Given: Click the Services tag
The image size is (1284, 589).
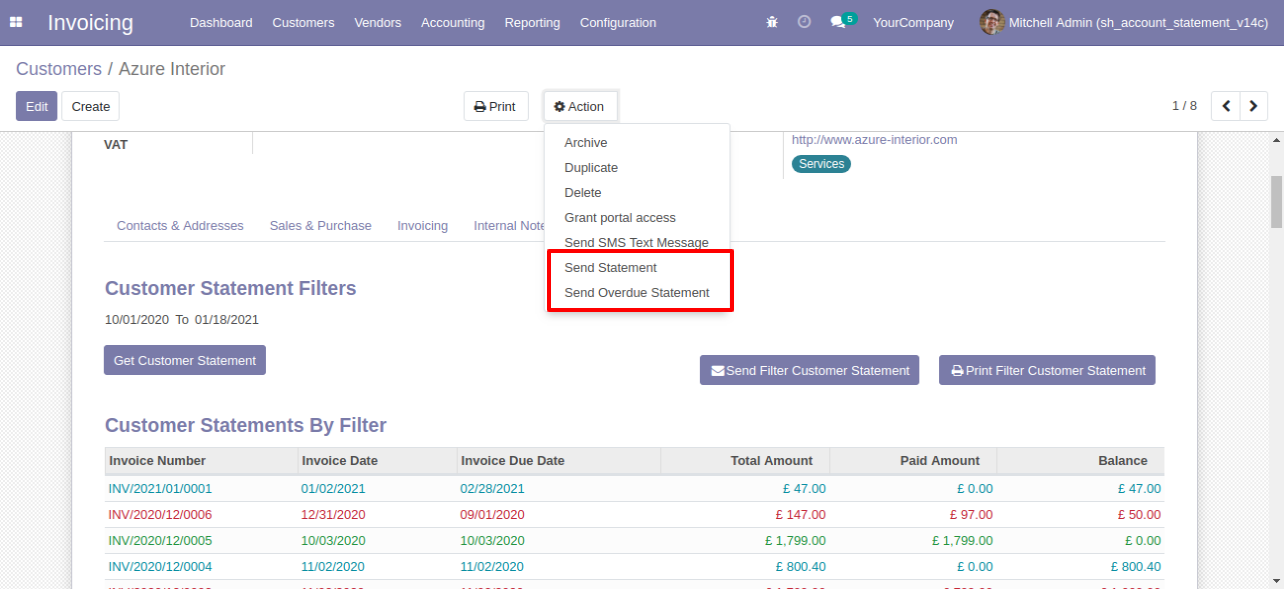Looking at the screenshot, I should [821, 164].
